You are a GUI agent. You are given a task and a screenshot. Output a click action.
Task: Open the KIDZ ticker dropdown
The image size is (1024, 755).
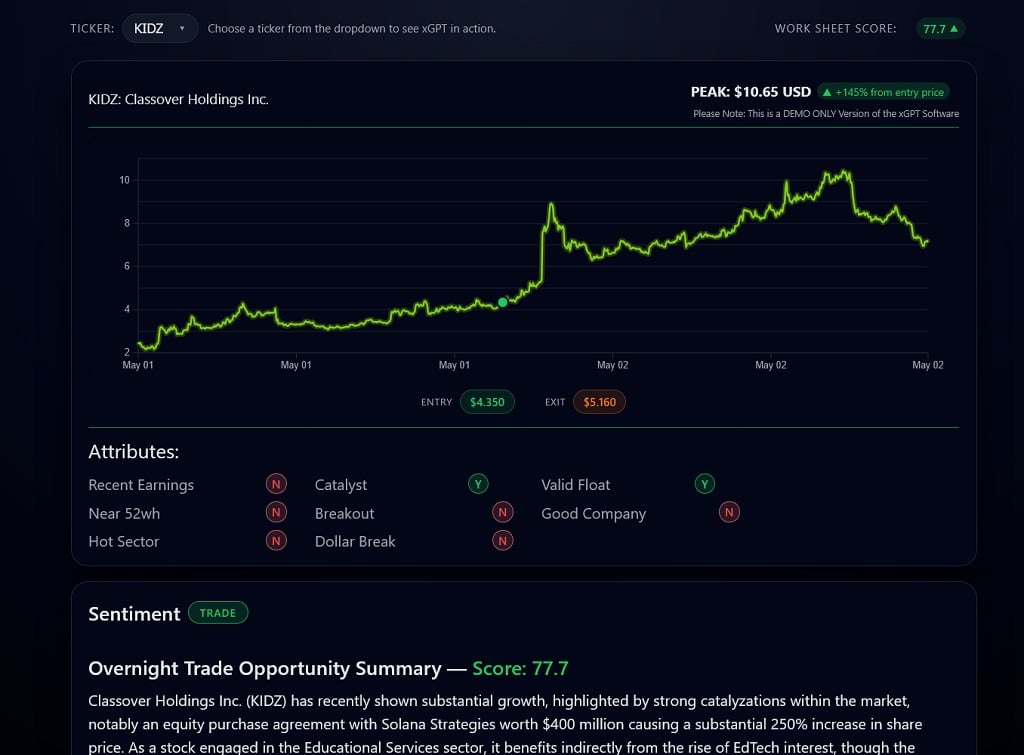160,28
